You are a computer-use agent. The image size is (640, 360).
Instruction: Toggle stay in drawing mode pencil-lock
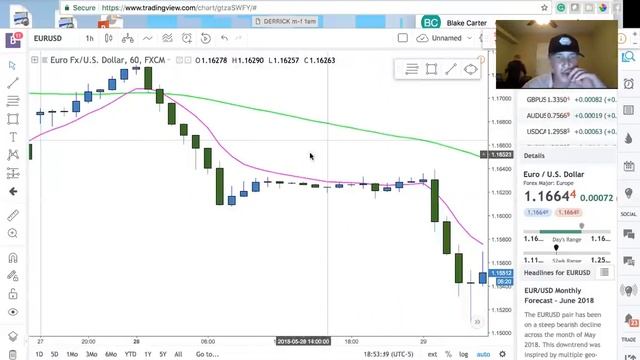(x=13, y=276)
